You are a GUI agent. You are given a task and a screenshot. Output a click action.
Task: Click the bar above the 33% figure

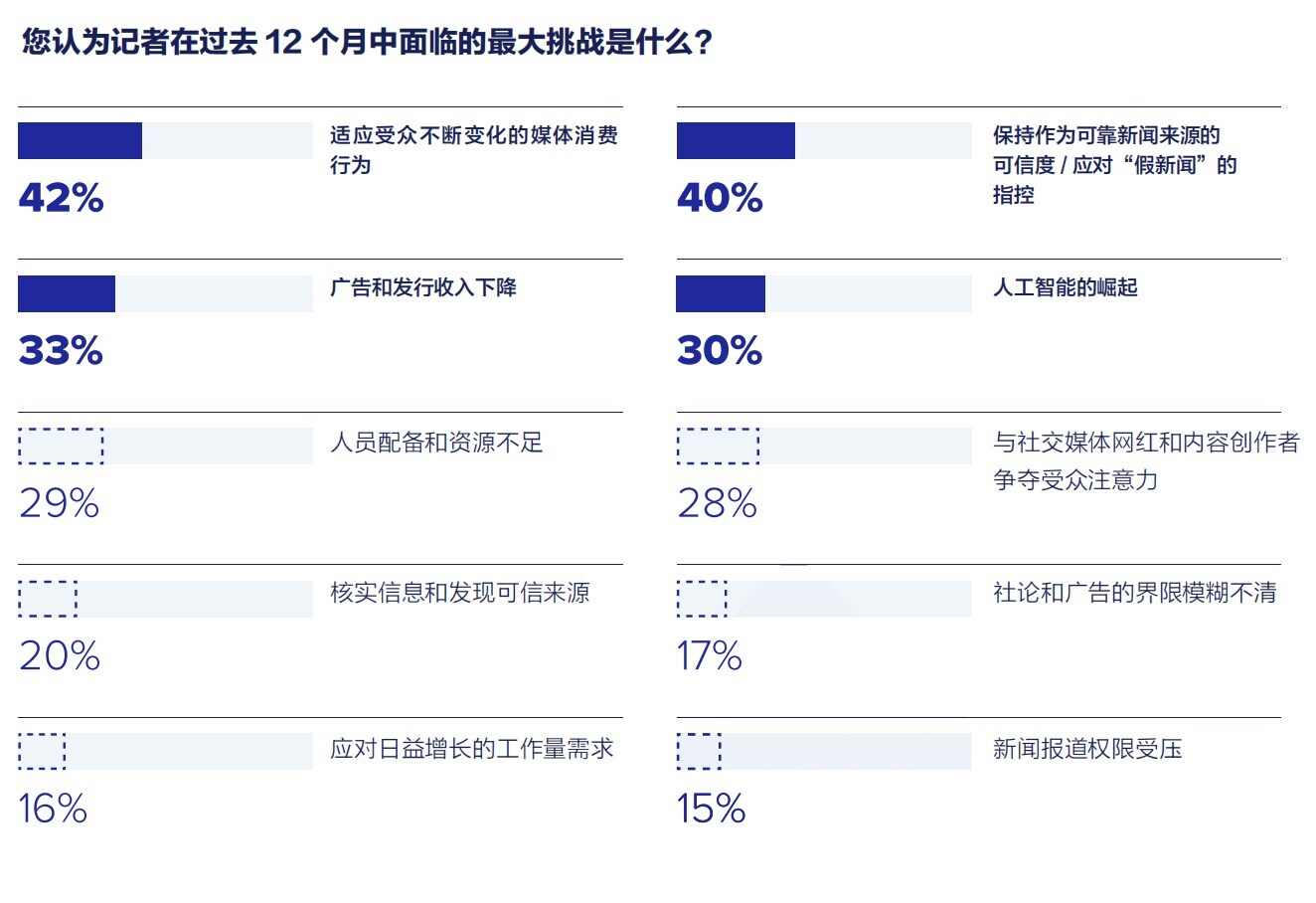pyautogui.click(x=67, y=294)
